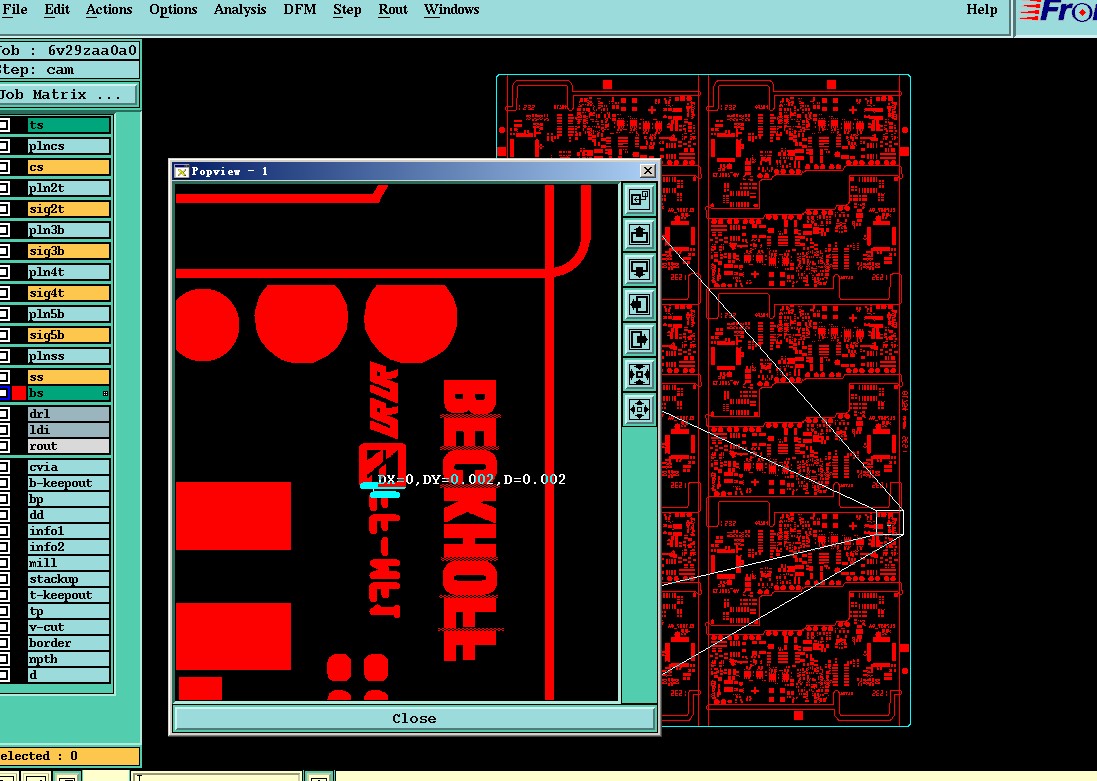The width and height of the screenshot is (1097, 781).
Task: Toggle the checkbox for the cs layer
Action: 4,167
